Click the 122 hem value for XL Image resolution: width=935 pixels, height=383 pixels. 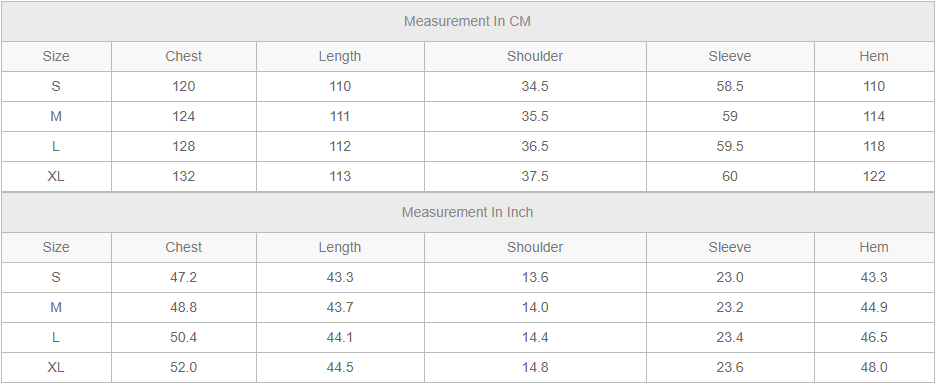[x=874, y=177]
